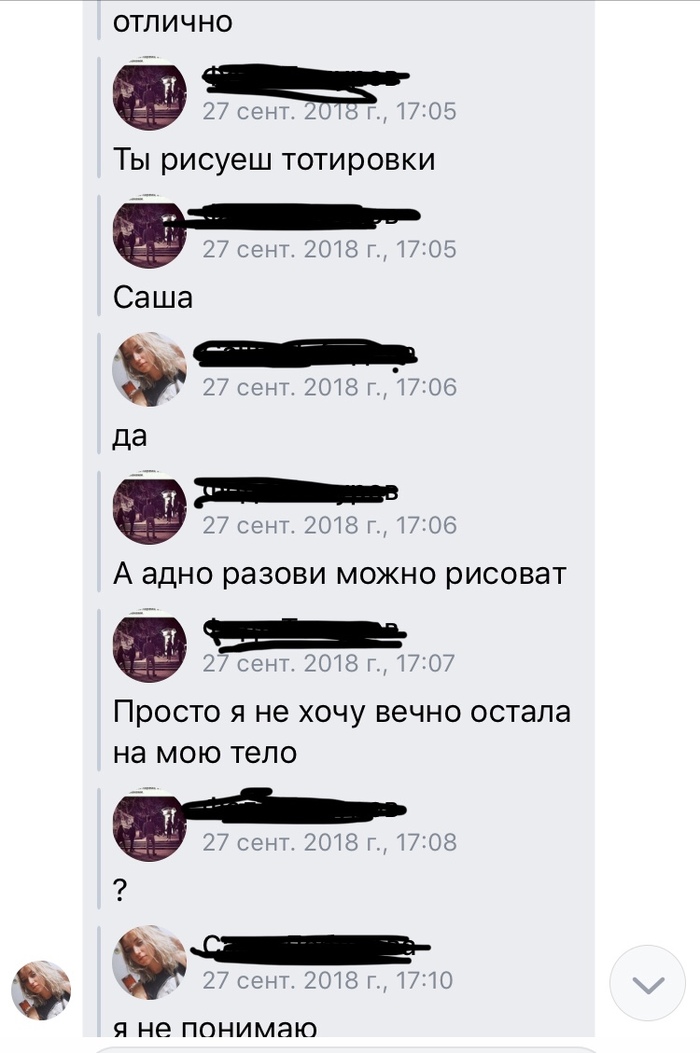Open avatar beside the '?' message
The height and width of the screenshot is (1053, 700).
click(x=149, y=825)
